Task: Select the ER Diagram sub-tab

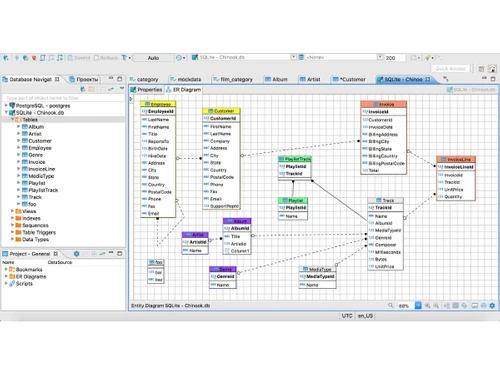Action: coord(183,90)
